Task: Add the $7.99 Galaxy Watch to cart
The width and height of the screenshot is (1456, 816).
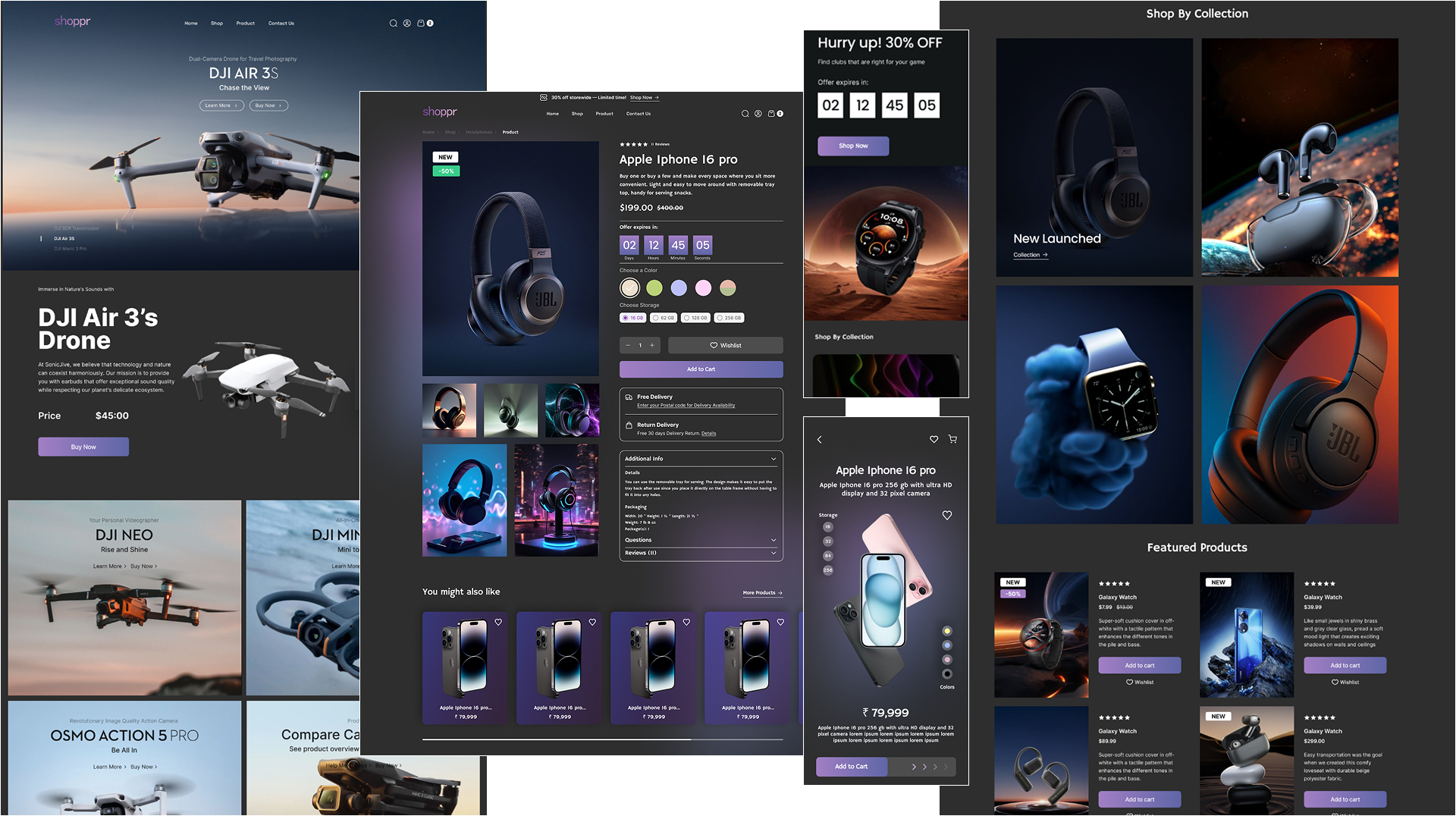Action: pyautogui.click(x=1139, y=666)
